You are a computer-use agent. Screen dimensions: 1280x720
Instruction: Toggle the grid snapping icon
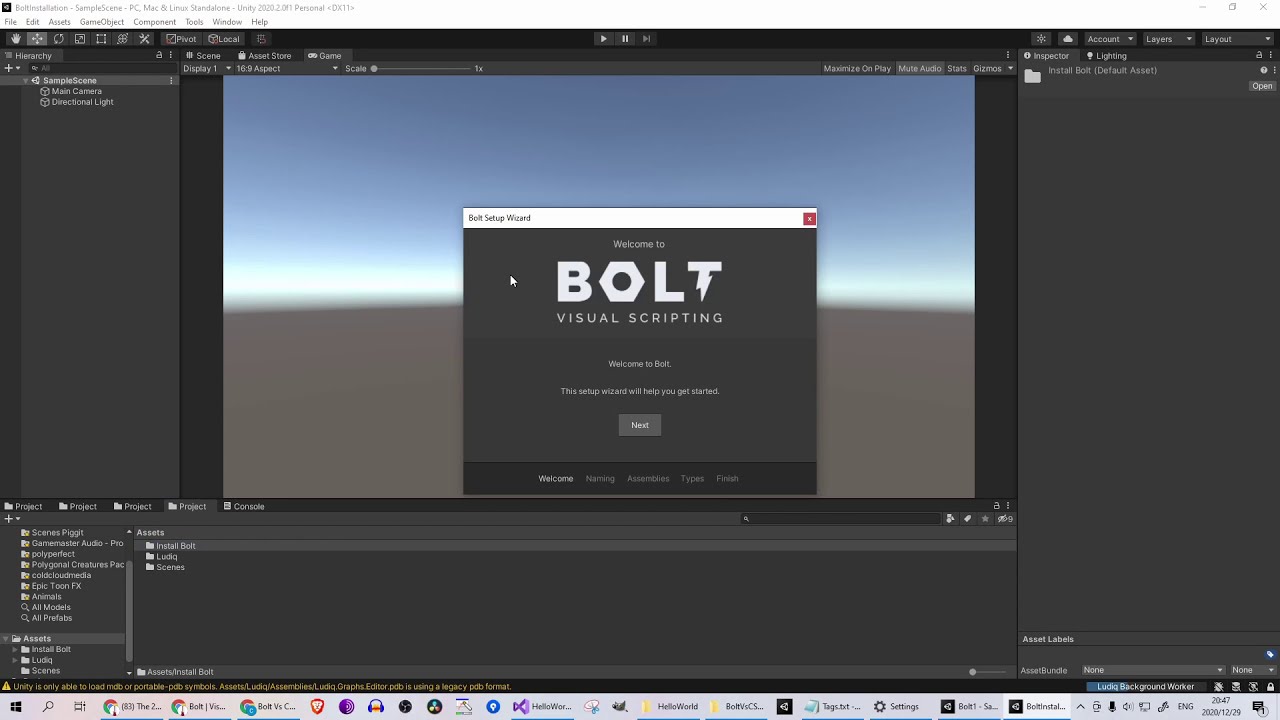(261, 39)
